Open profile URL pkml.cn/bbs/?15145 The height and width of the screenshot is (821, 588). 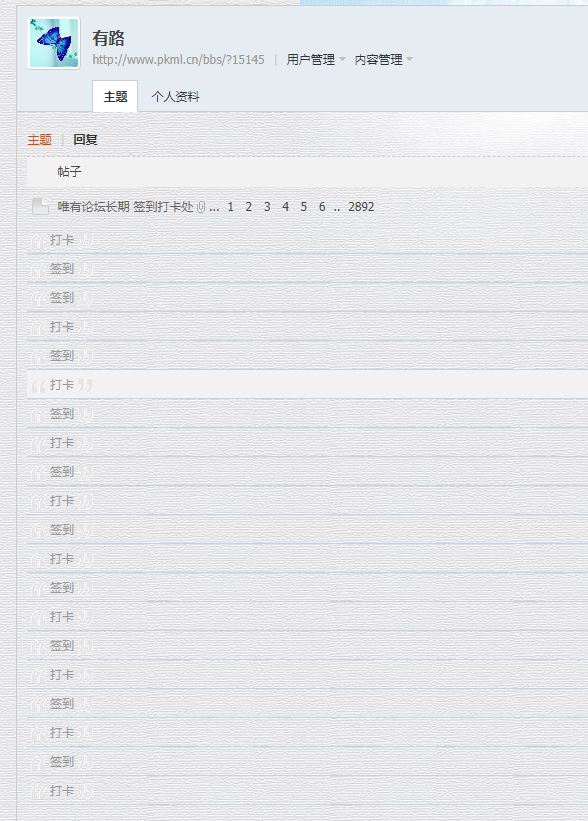pyautogui.click(x=179, y=60)
